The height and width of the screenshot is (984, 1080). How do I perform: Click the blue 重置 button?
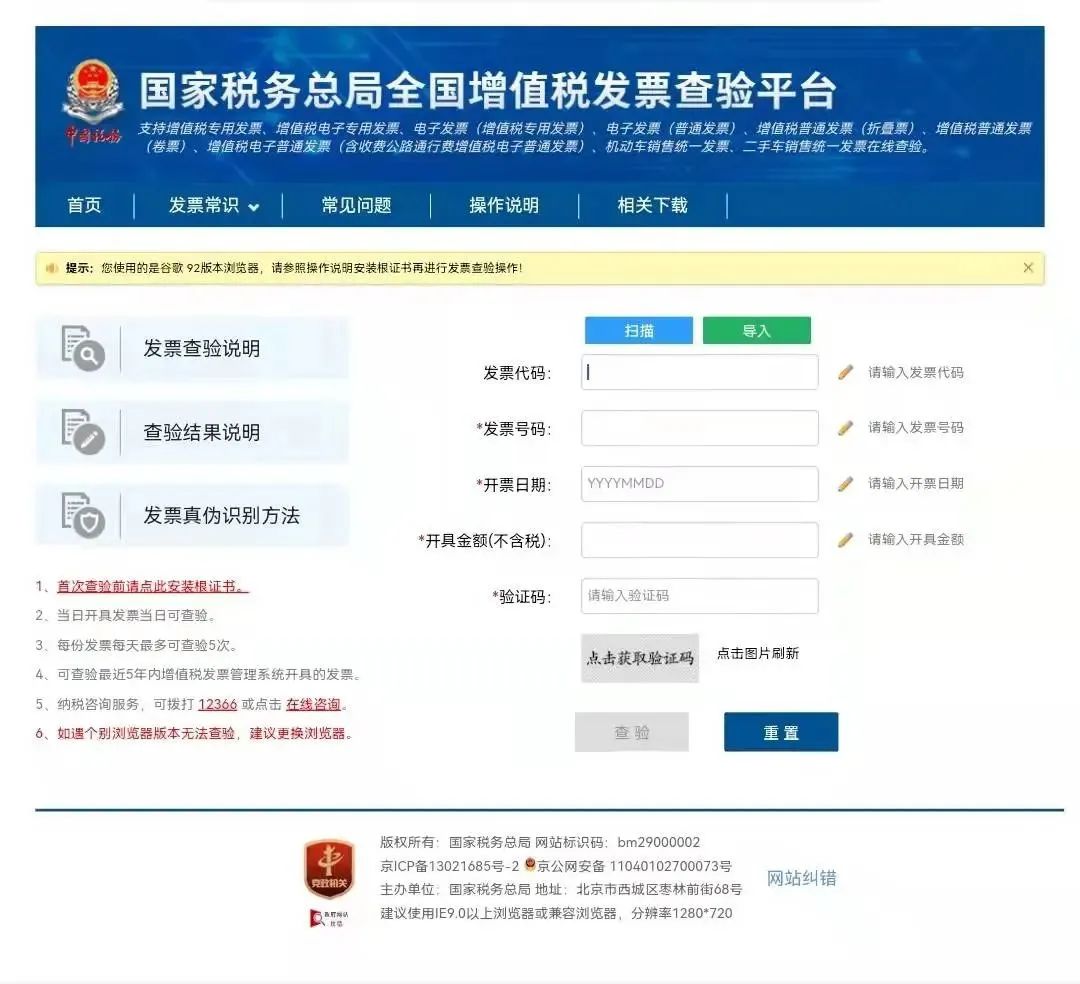click(x=781, y=732)
